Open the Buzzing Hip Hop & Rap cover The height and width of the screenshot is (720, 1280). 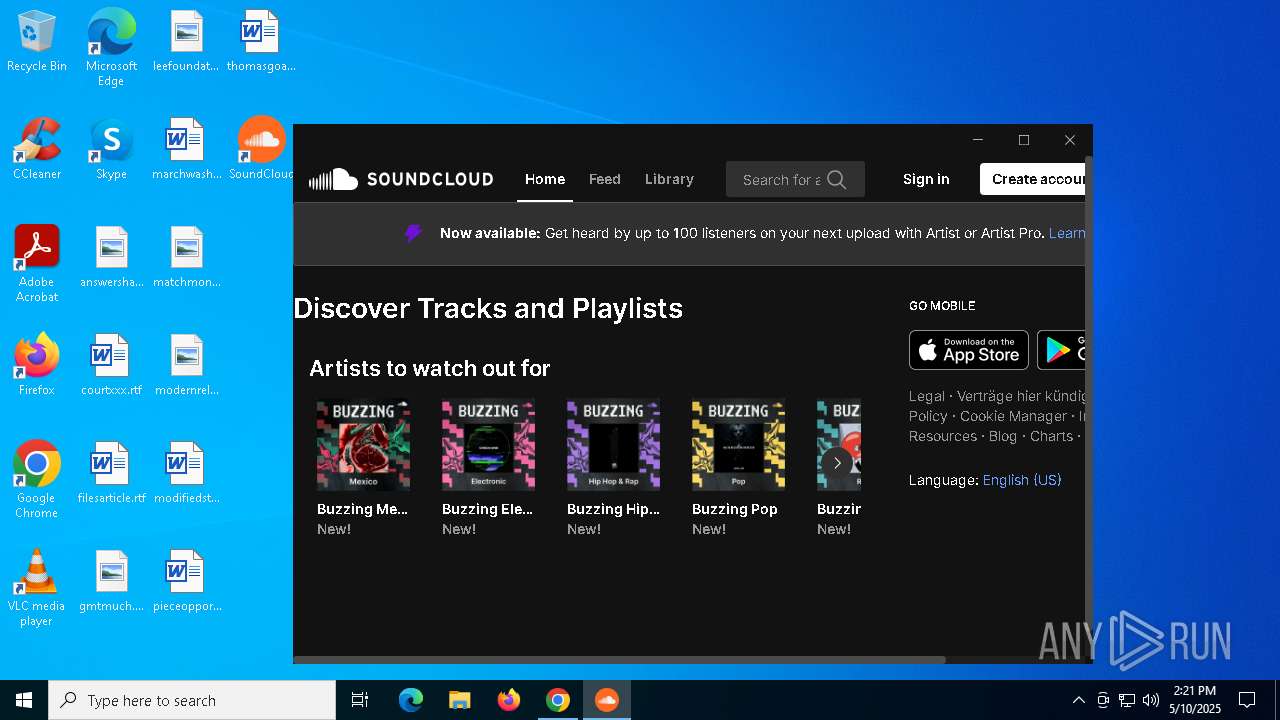613,445
